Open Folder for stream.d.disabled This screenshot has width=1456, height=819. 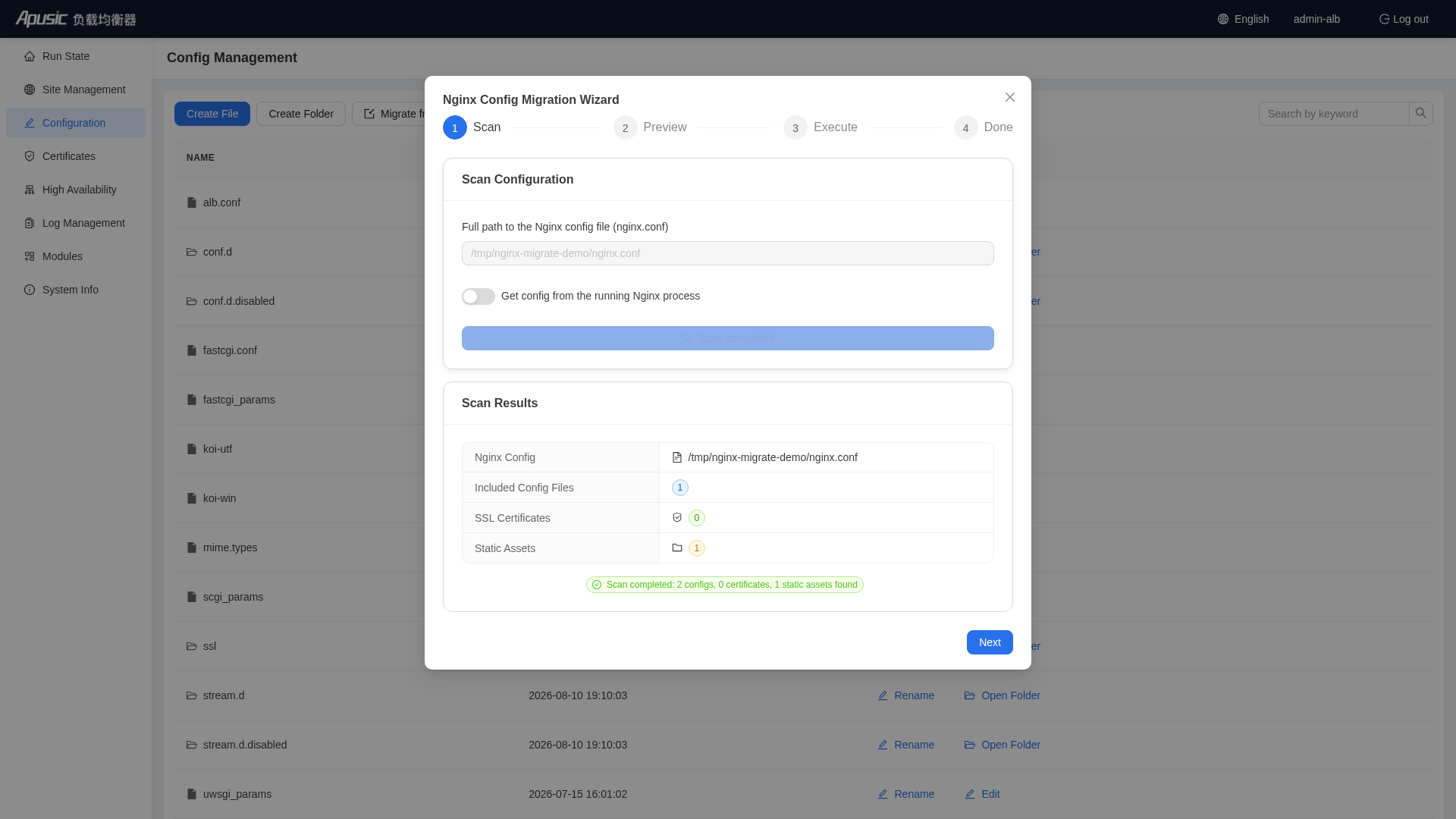[x=1003, y=745]
